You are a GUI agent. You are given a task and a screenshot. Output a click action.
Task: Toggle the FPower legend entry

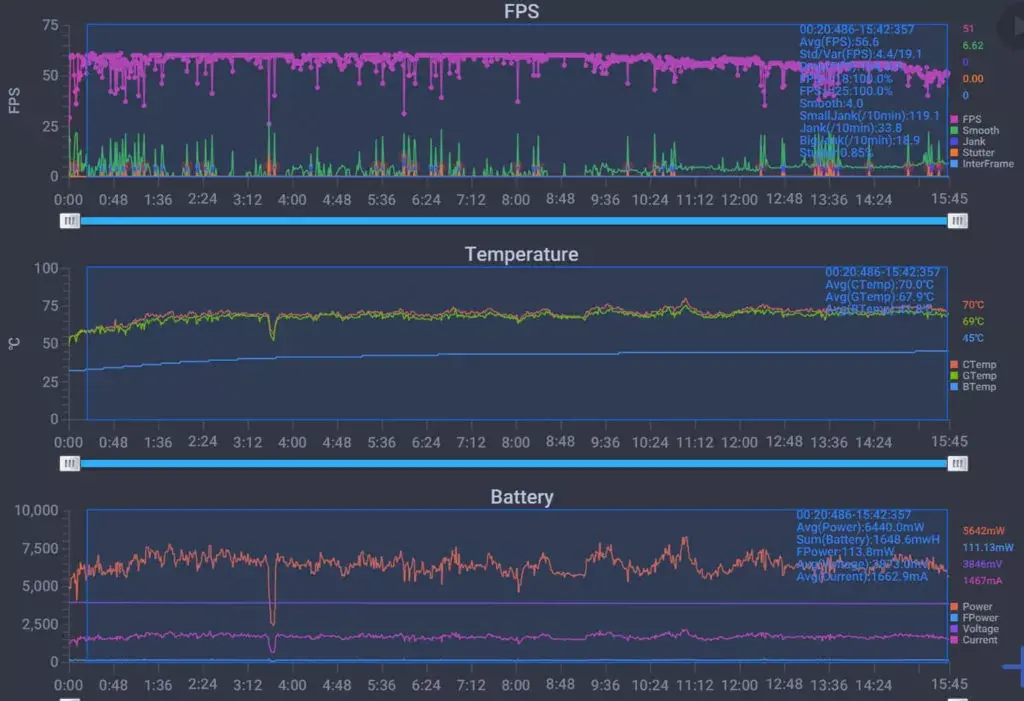[974, 617]
